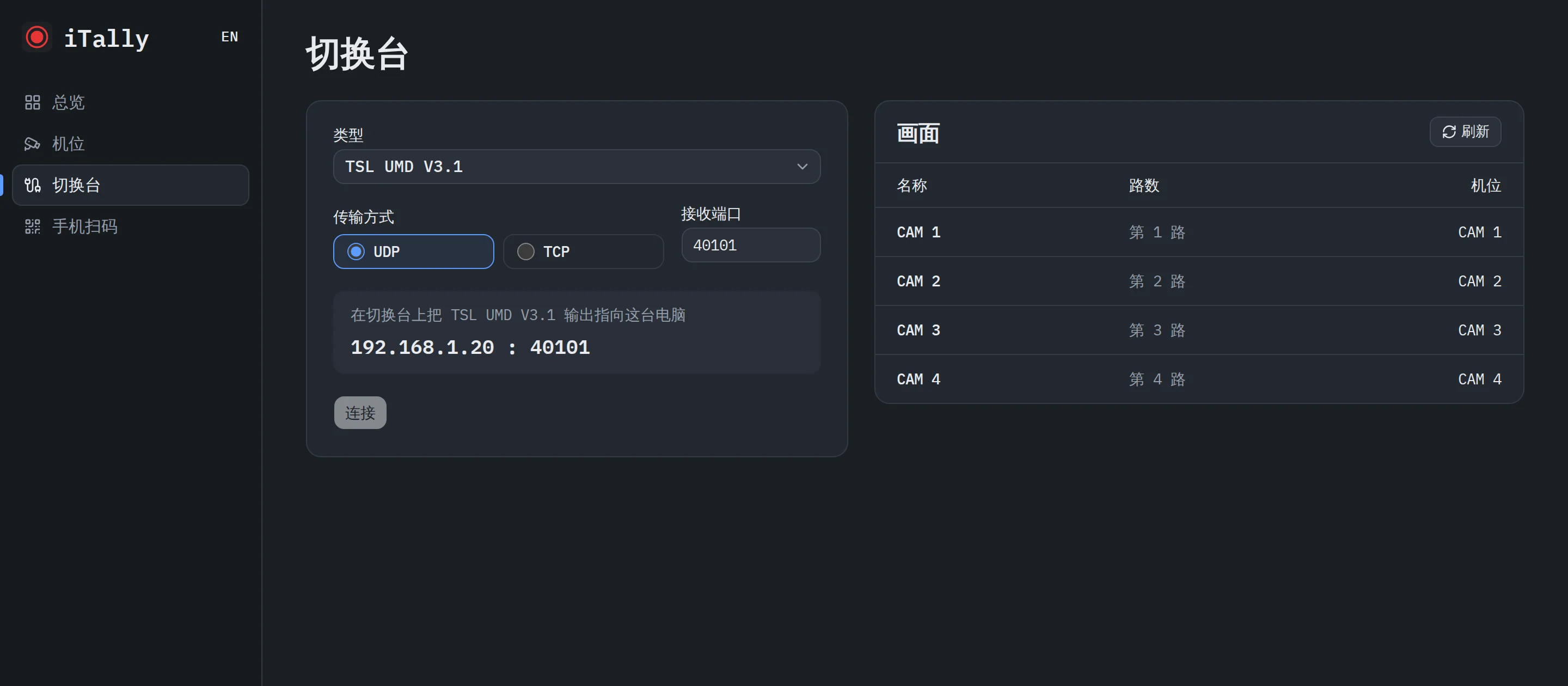Image resolution: width=1568 pixels, height=686 pixels.
Task: Click the 第 2 路 cell
Action: [1156, 281]
